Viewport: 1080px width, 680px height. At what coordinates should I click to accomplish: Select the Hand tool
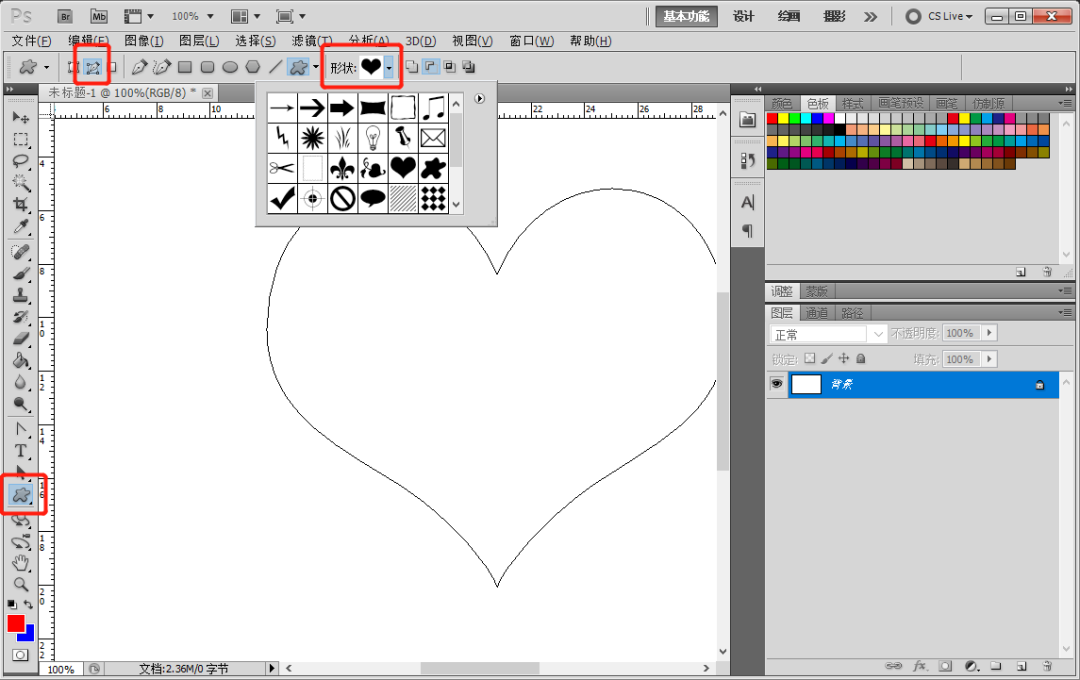(21, 563)
